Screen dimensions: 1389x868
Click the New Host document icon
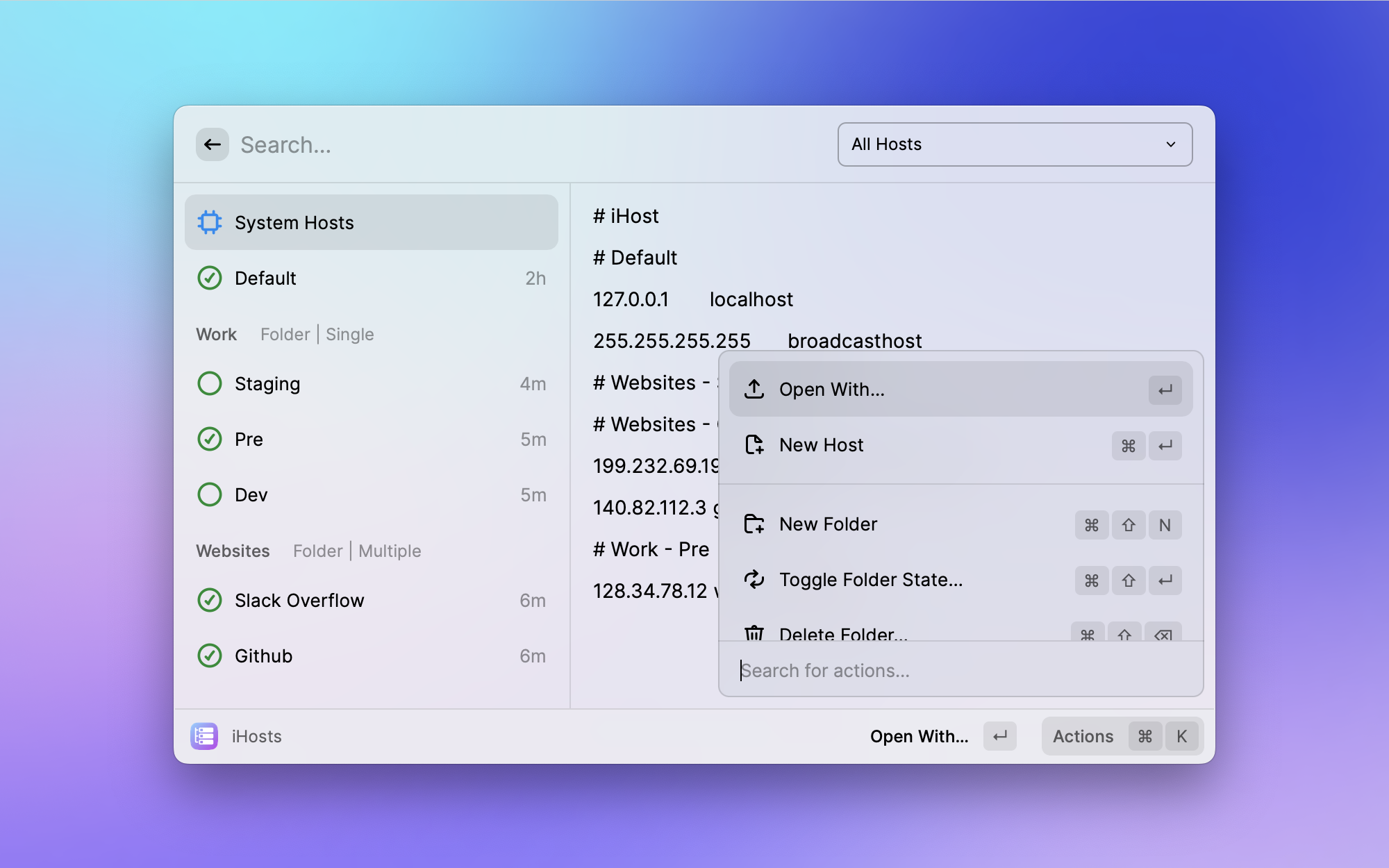coord(754,444)
